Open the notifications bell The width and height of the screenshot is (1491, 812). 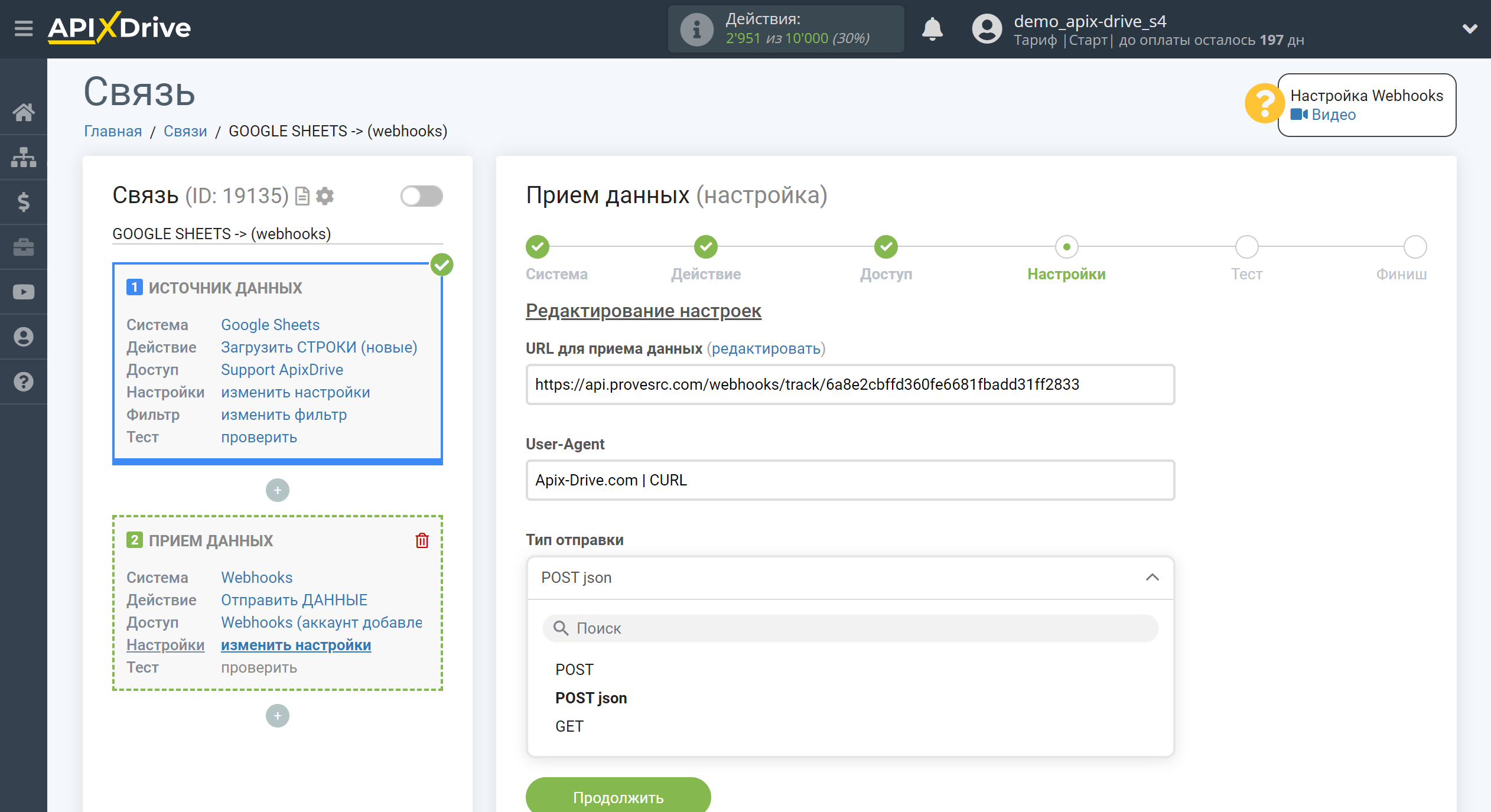(x=932, y=29)
